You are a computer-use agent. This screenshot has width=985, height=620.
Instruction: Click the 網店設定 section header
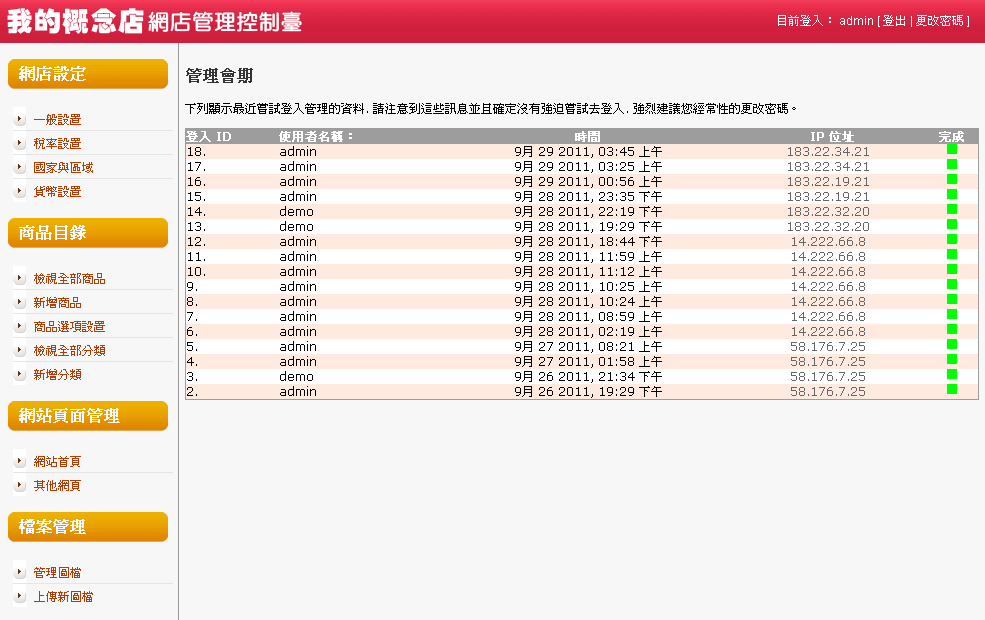(87, 74)
